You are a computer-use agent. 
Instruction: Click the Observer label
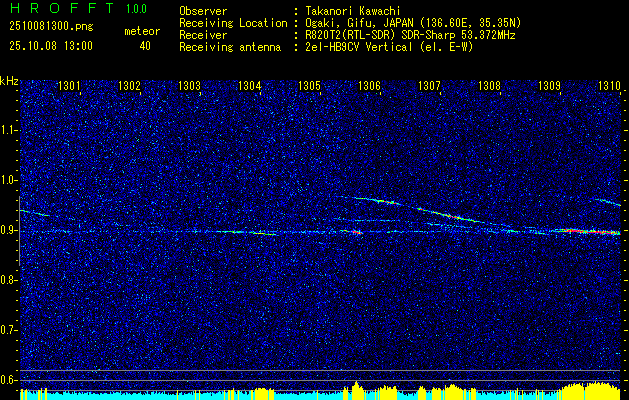pyautogui.click(x=203, y=11)
